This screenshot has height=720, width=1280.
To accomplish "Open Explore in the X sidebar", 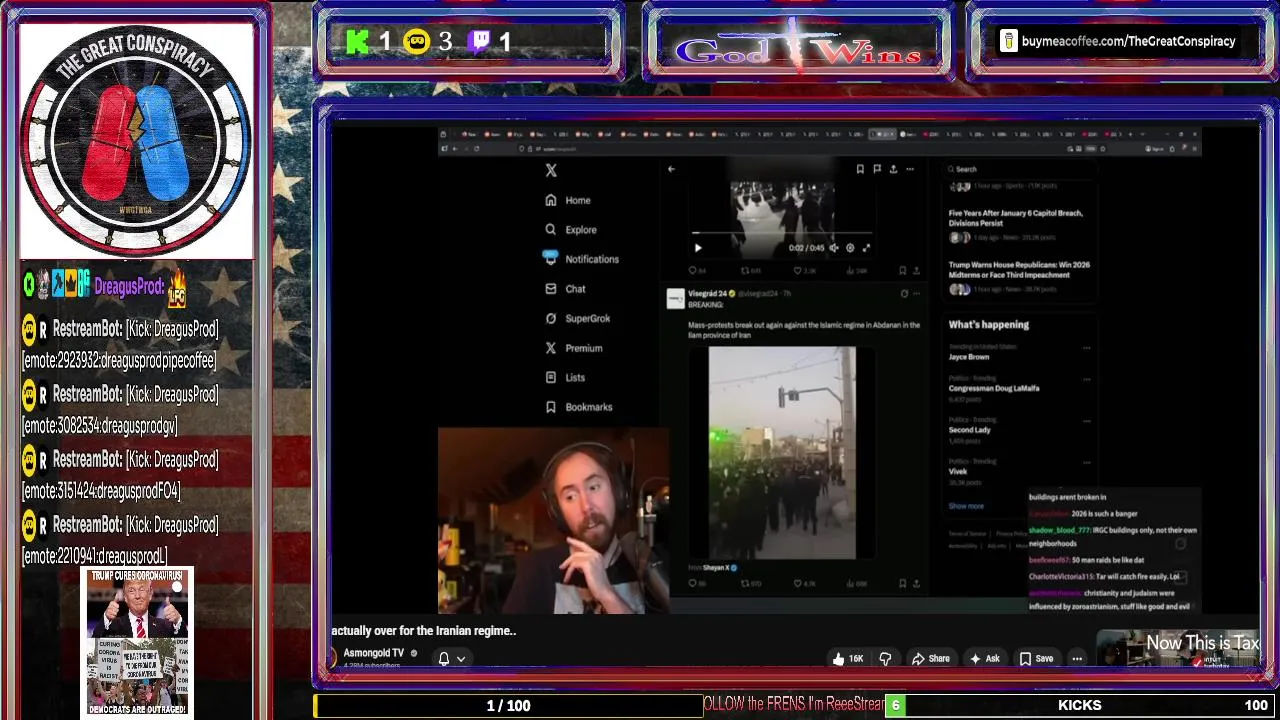I will (571, 229).
